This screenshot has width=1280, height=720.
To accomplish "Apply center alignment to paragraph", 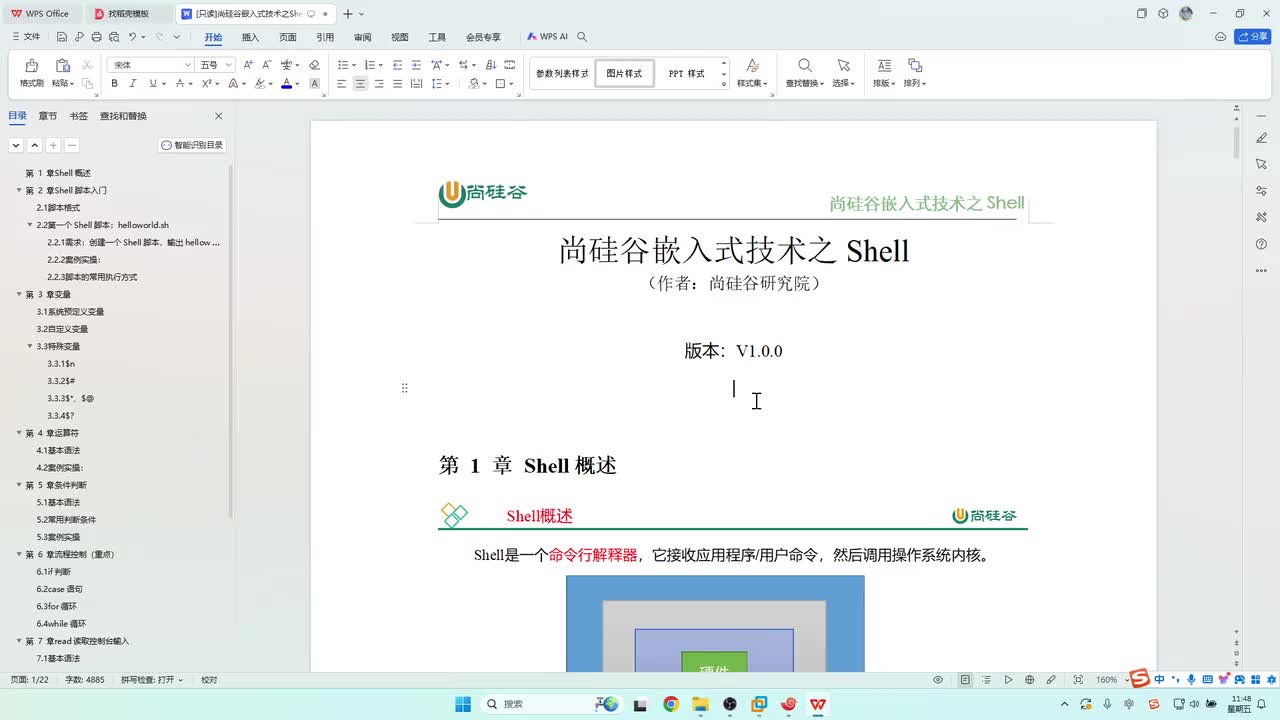I will [x=360, y=84].
